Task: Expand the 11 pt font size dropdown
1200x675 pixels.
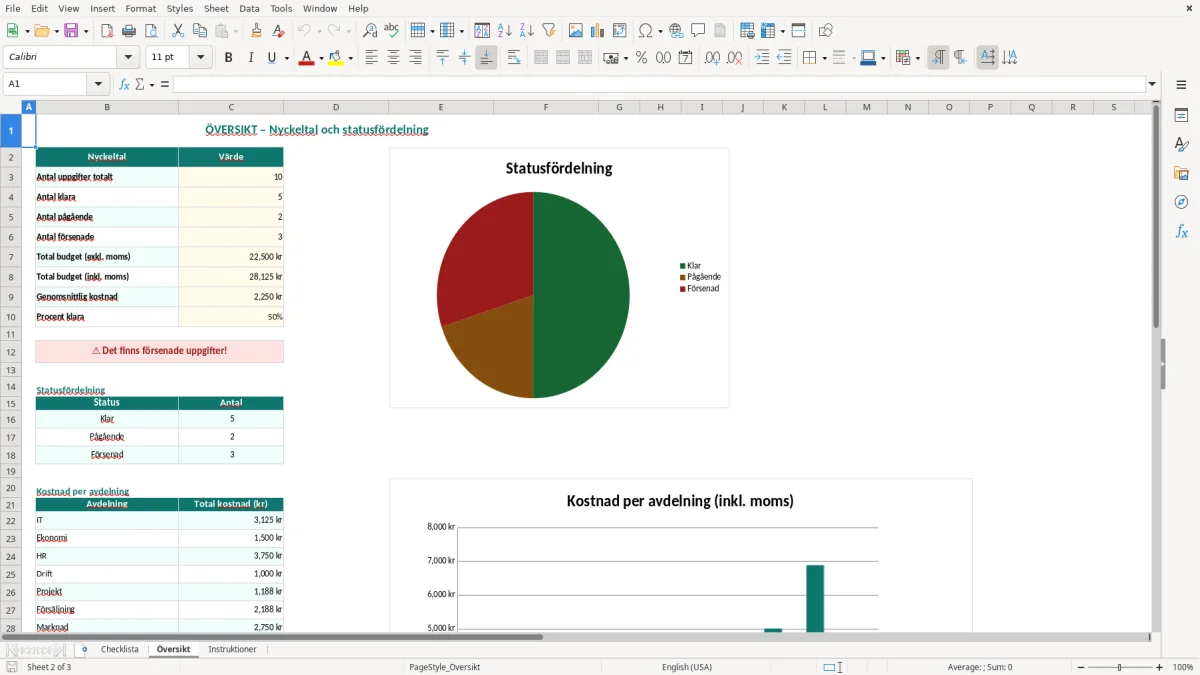Action: pyautogui.click(x=201, y=58)
